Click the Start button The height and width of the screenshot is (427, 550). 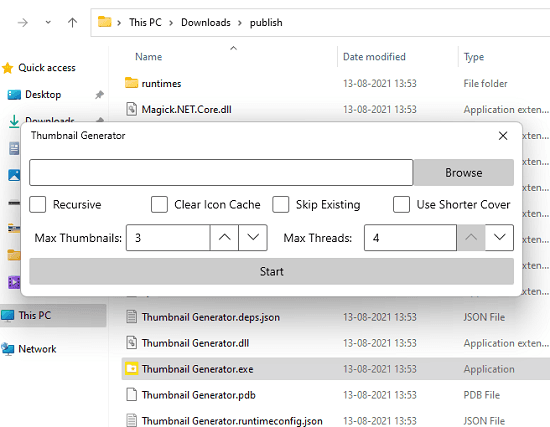[271, 272]
